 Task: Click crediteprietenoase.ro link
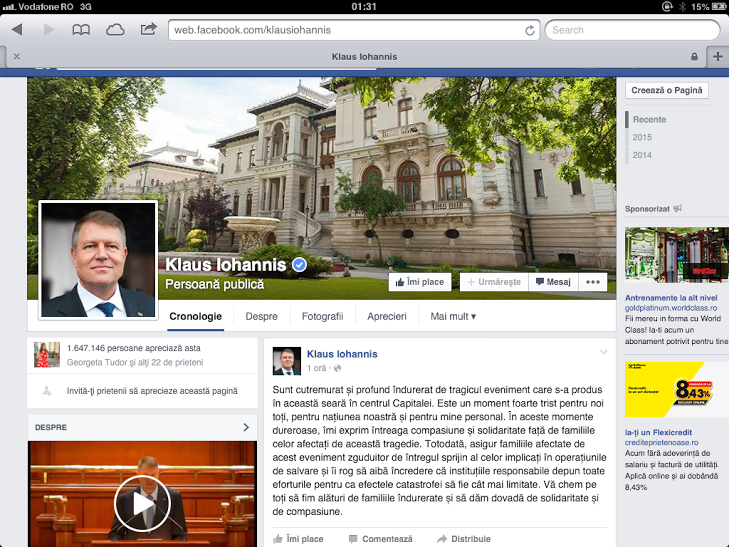(661, 442)
